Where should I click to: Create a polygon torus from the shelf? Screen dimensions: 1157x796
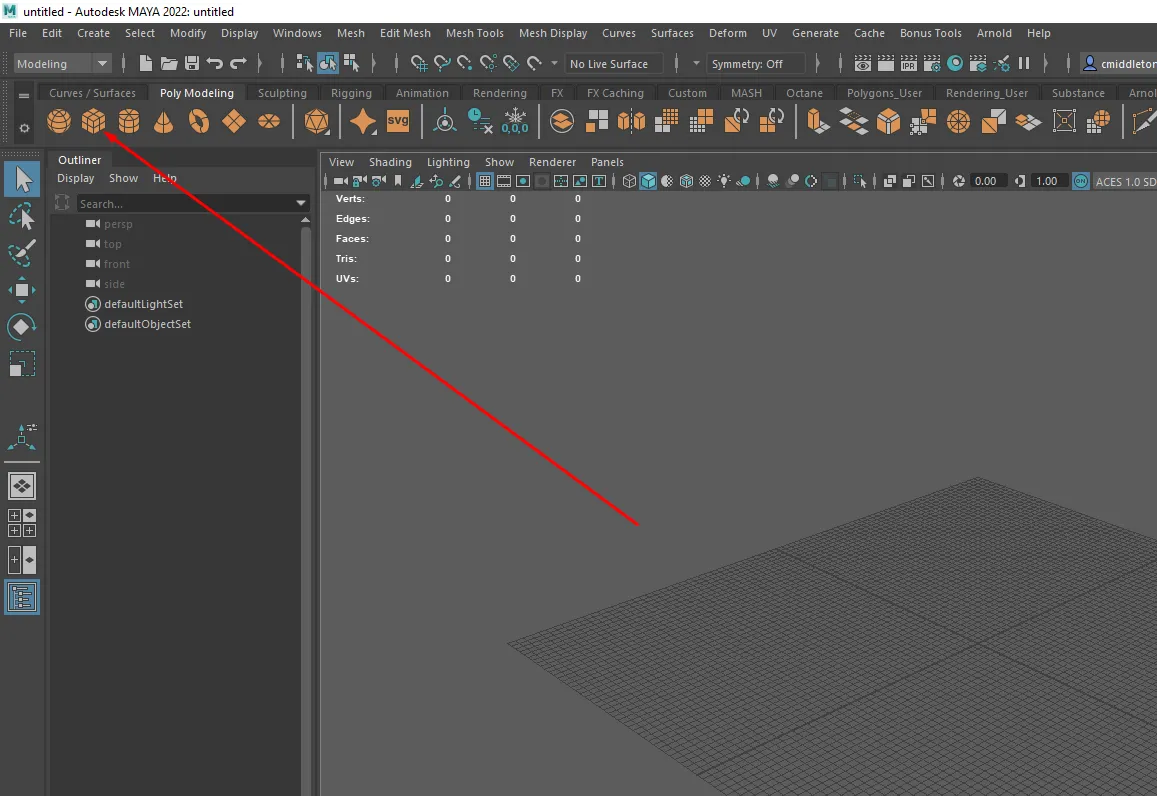[x=198, y=121]
